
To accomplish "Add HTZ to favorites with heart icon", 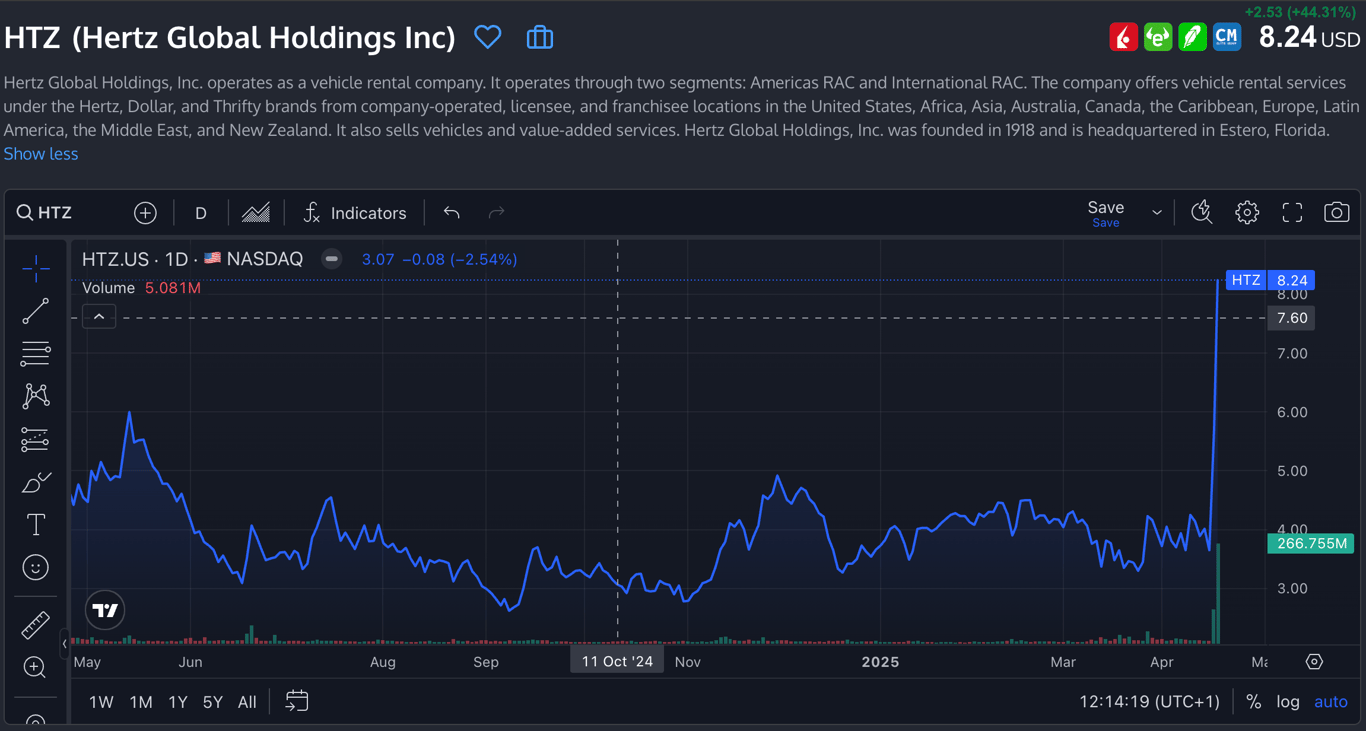I will (x=487, y=38).
